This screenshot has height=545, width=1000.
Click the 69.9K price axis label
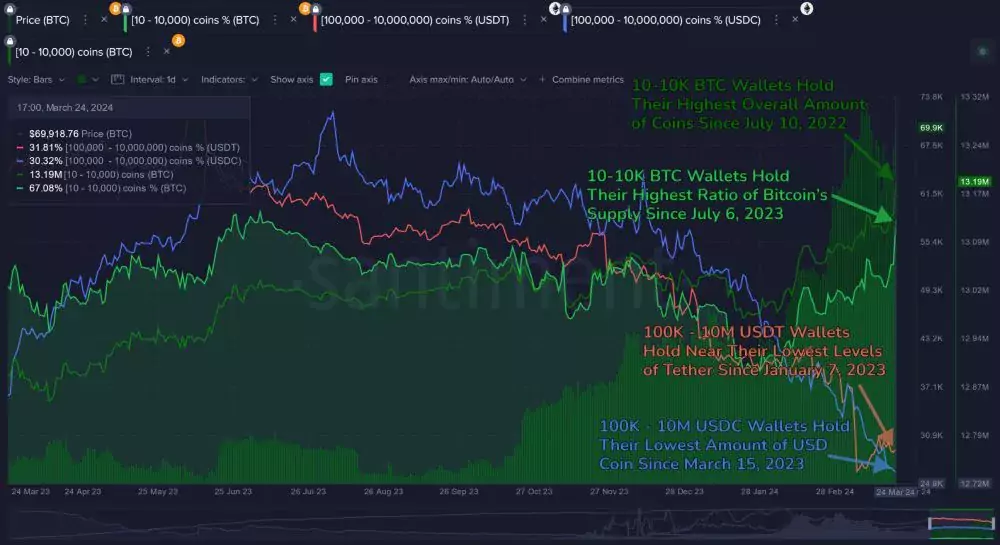point(931,128)
